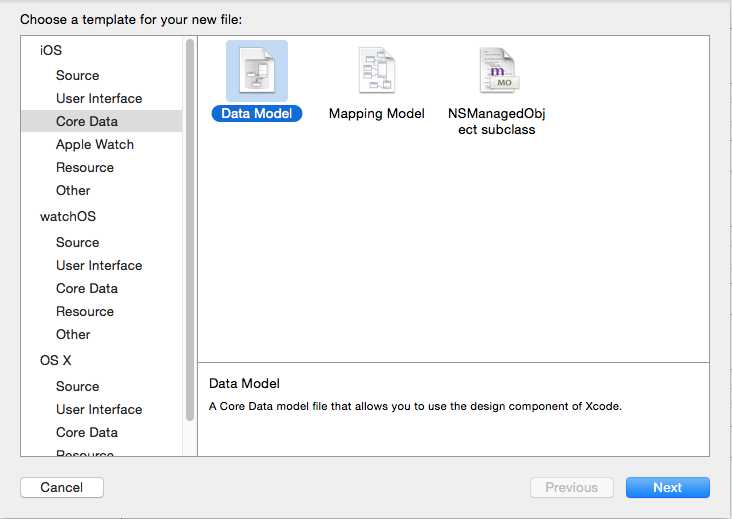Select Source under iOS
The image size is (732, 519).
click(x=78, y=75)
